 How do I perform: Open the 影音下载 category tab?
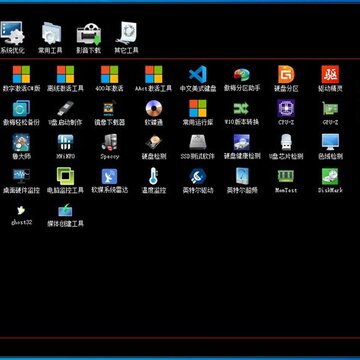(x=89, y=38)
